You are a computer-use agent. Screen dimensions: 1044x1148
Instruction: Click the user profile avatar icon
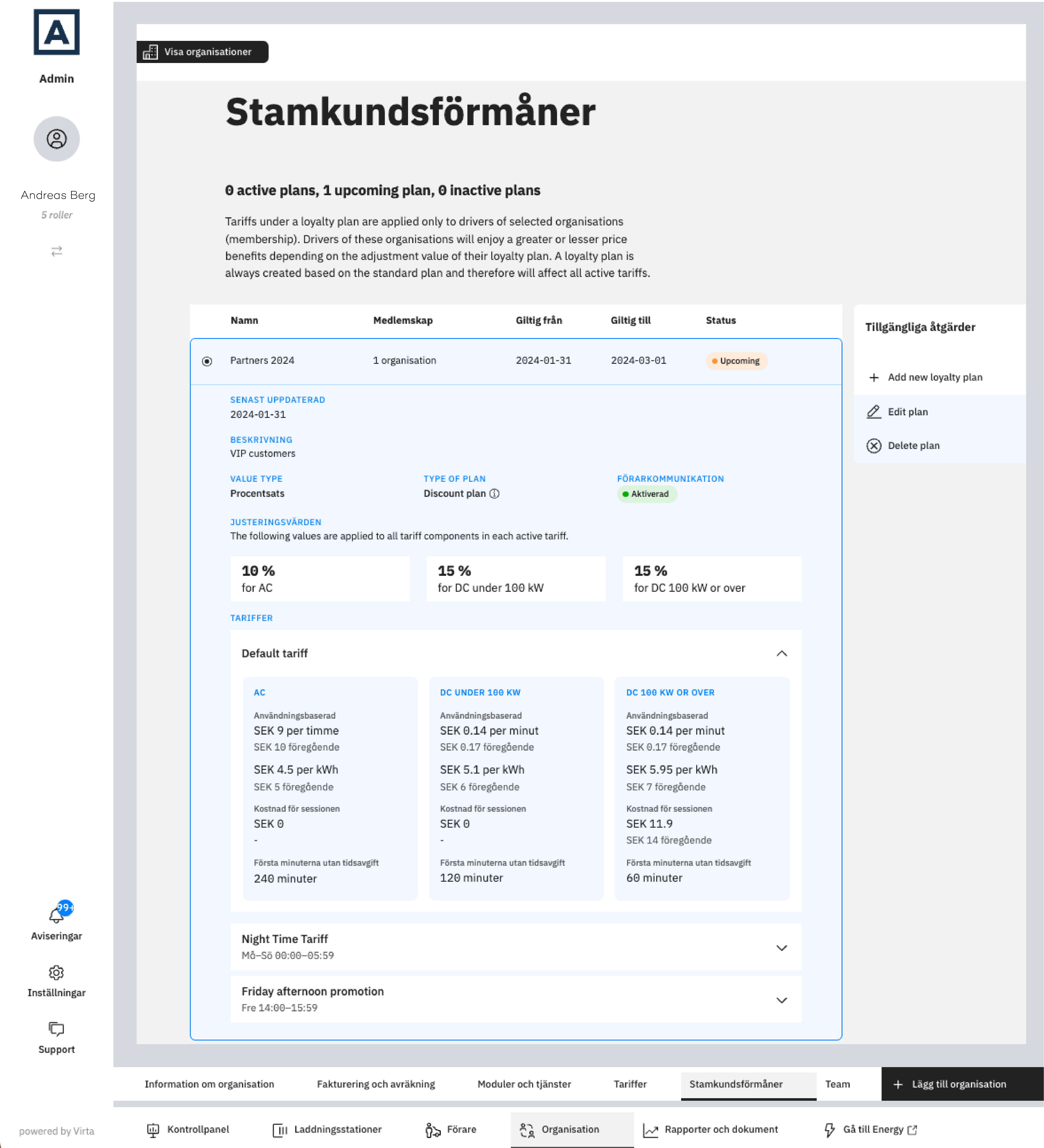[x=56, y=139]
